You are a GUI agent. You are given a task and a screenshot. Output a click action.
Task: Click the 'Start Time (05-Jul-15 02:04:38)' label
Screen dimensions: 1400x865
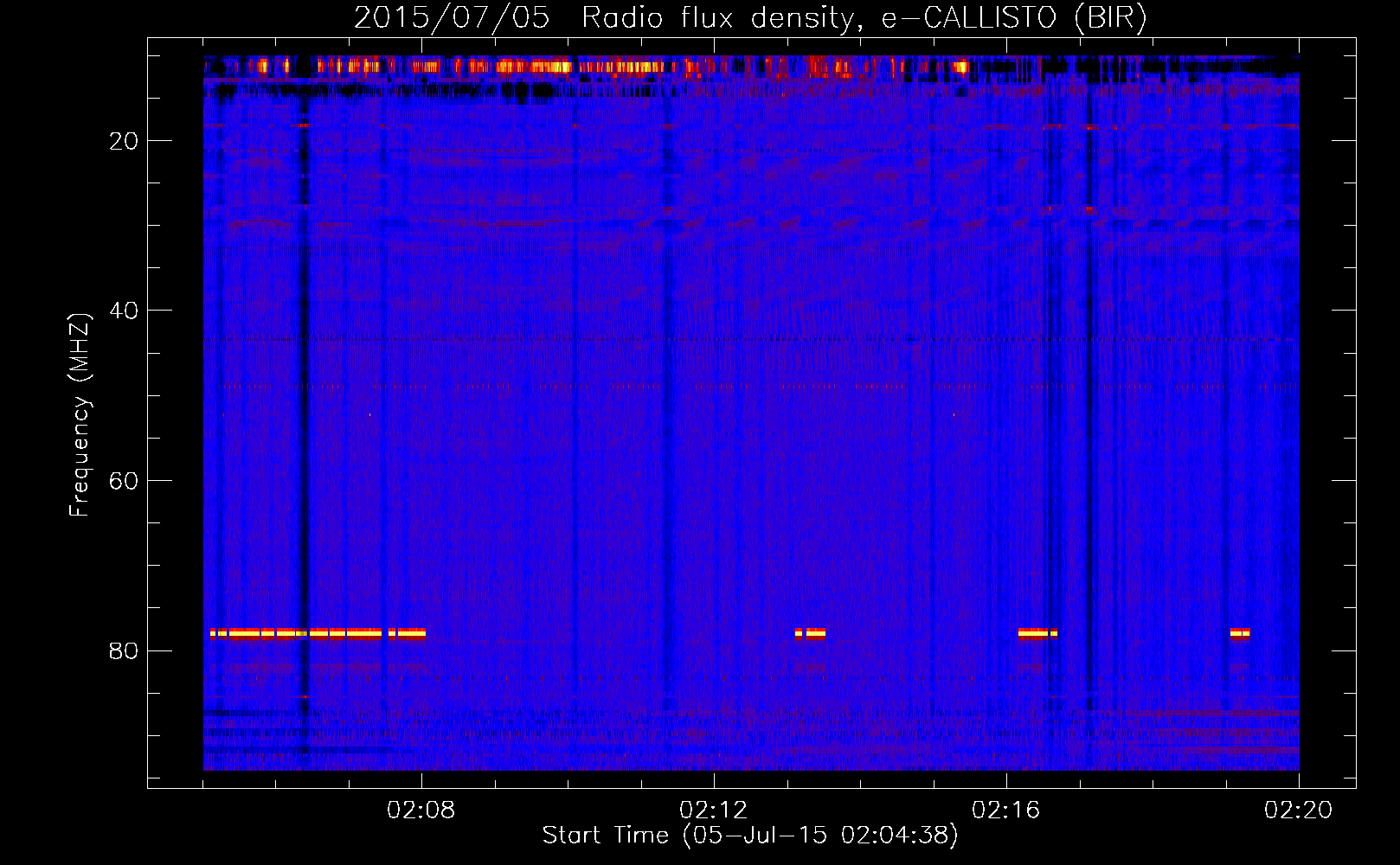[x=750, y=836]
